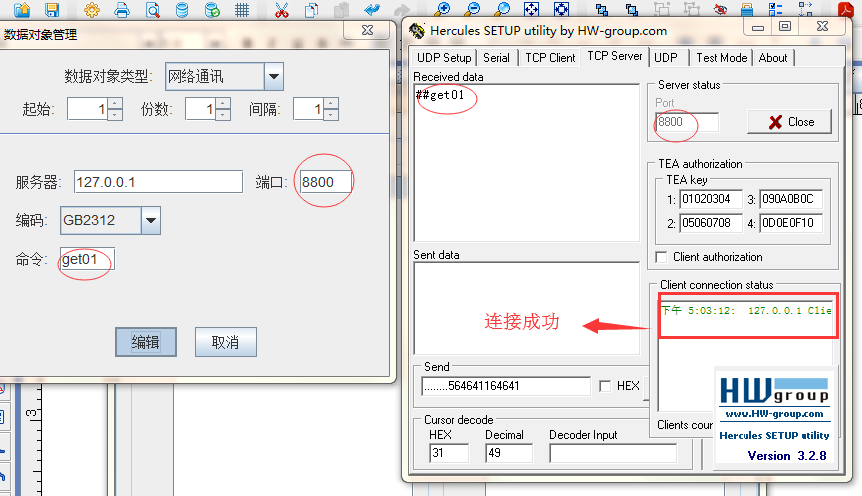Image resolution: width=862 pixels, height=496 pixels.
Task: Enable the Client authorization checkbox
Action: pyautogui.click(x=662, y=257)
